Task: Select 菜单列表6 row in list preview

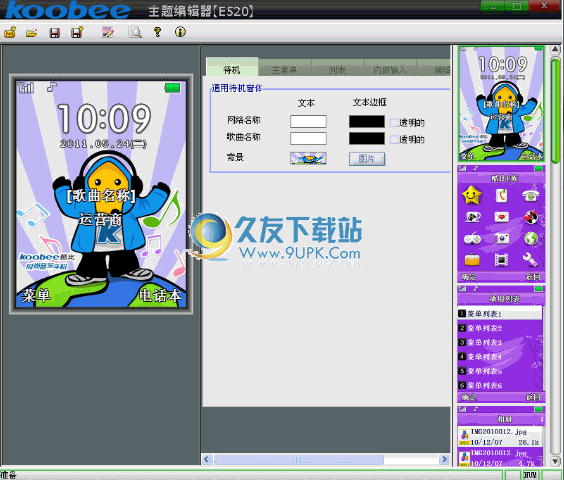Action: pos(500,385)
